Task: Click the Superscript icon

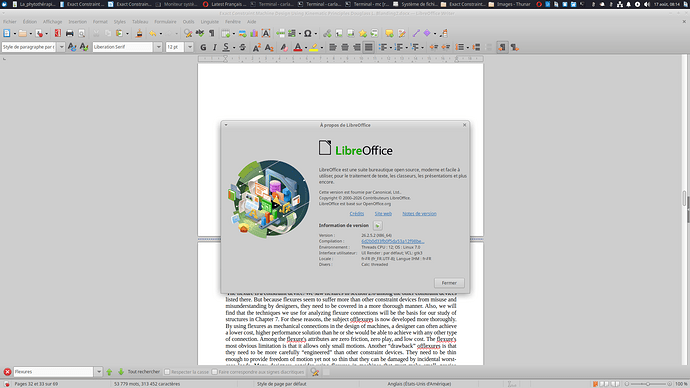Action: [257, 47]
